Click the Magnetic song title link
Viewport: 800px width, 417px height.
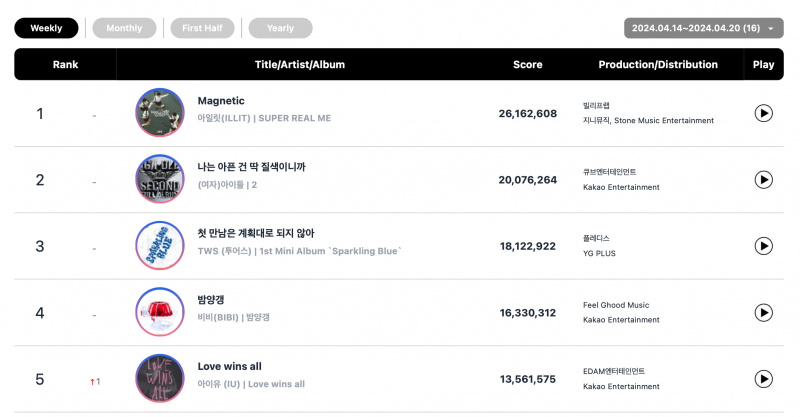coord(221,101)
